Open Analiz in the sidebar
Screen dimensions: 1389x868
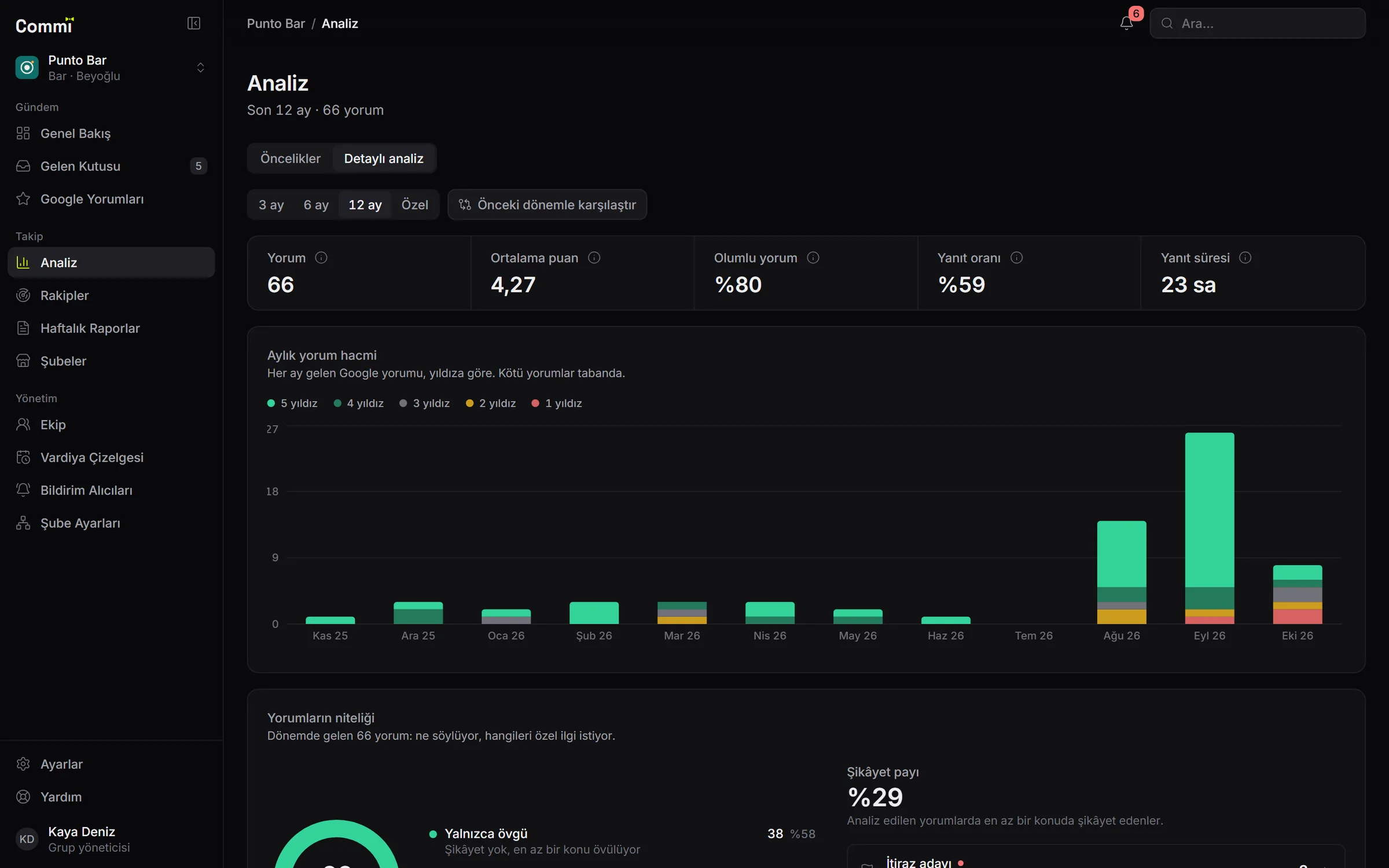tap(111, 263)
